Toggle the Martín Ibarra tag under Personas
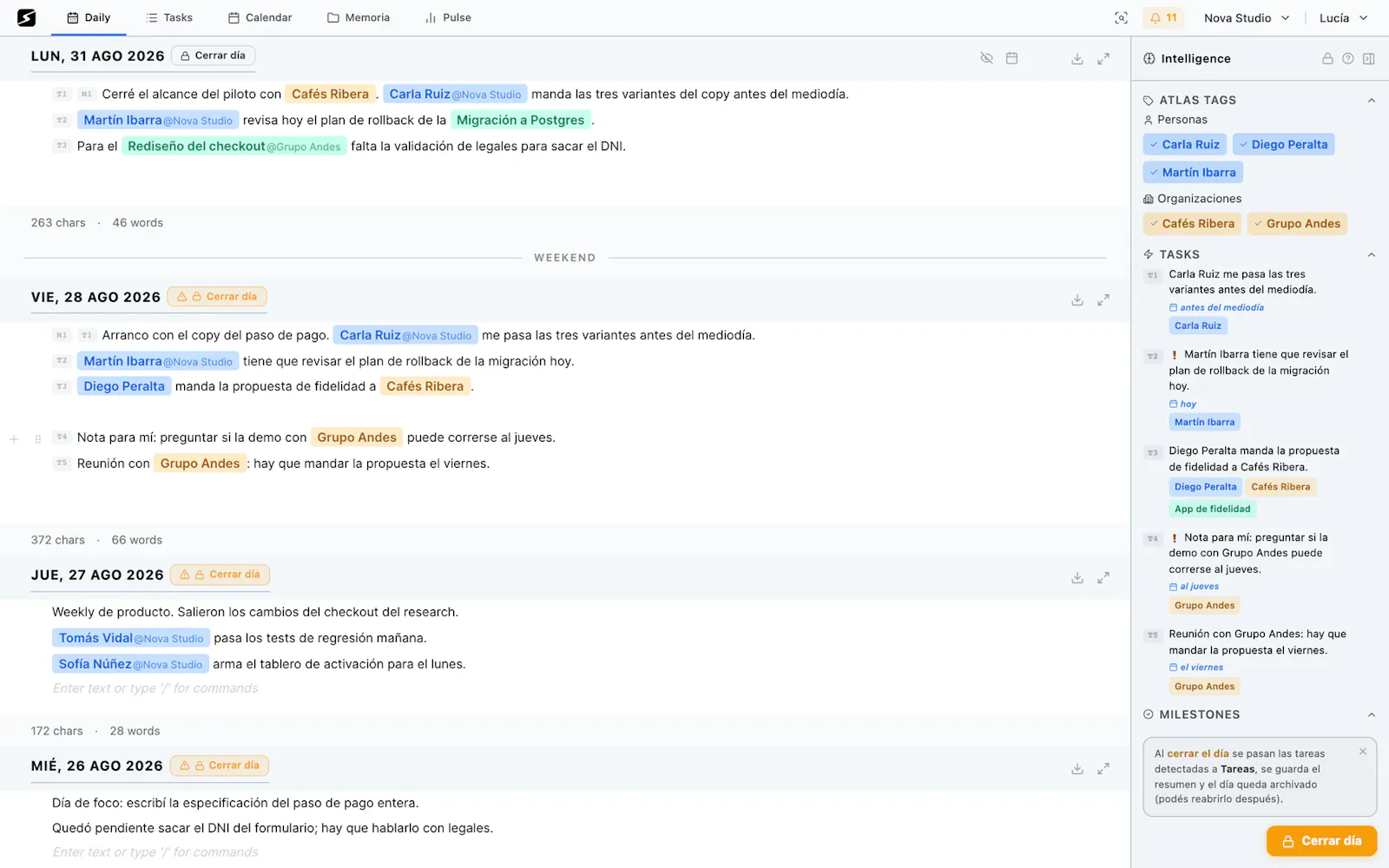This screenshot has width=1389, height=868. point(1193,173)
